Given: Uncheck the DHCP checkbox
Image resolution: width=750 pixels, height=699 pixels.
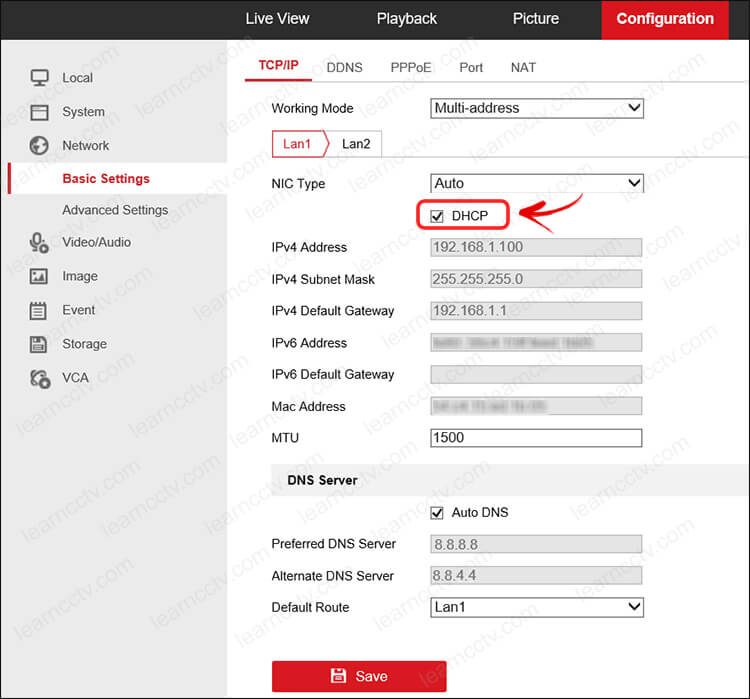Looking at the screenshot, I should 437,216.
